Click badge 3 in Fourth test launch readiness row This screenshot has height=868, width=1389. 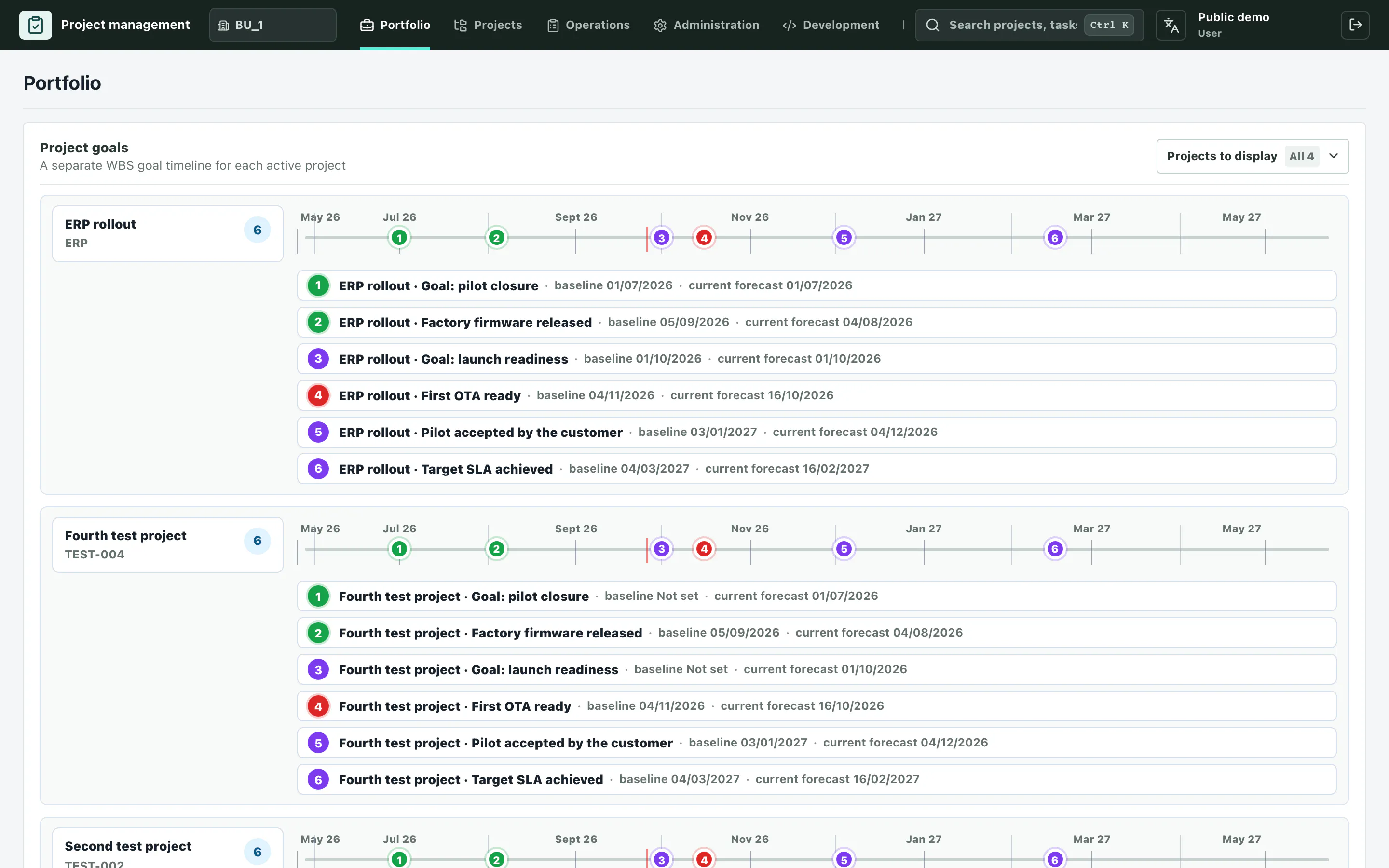pyautogui.click(x=318, y=669)
